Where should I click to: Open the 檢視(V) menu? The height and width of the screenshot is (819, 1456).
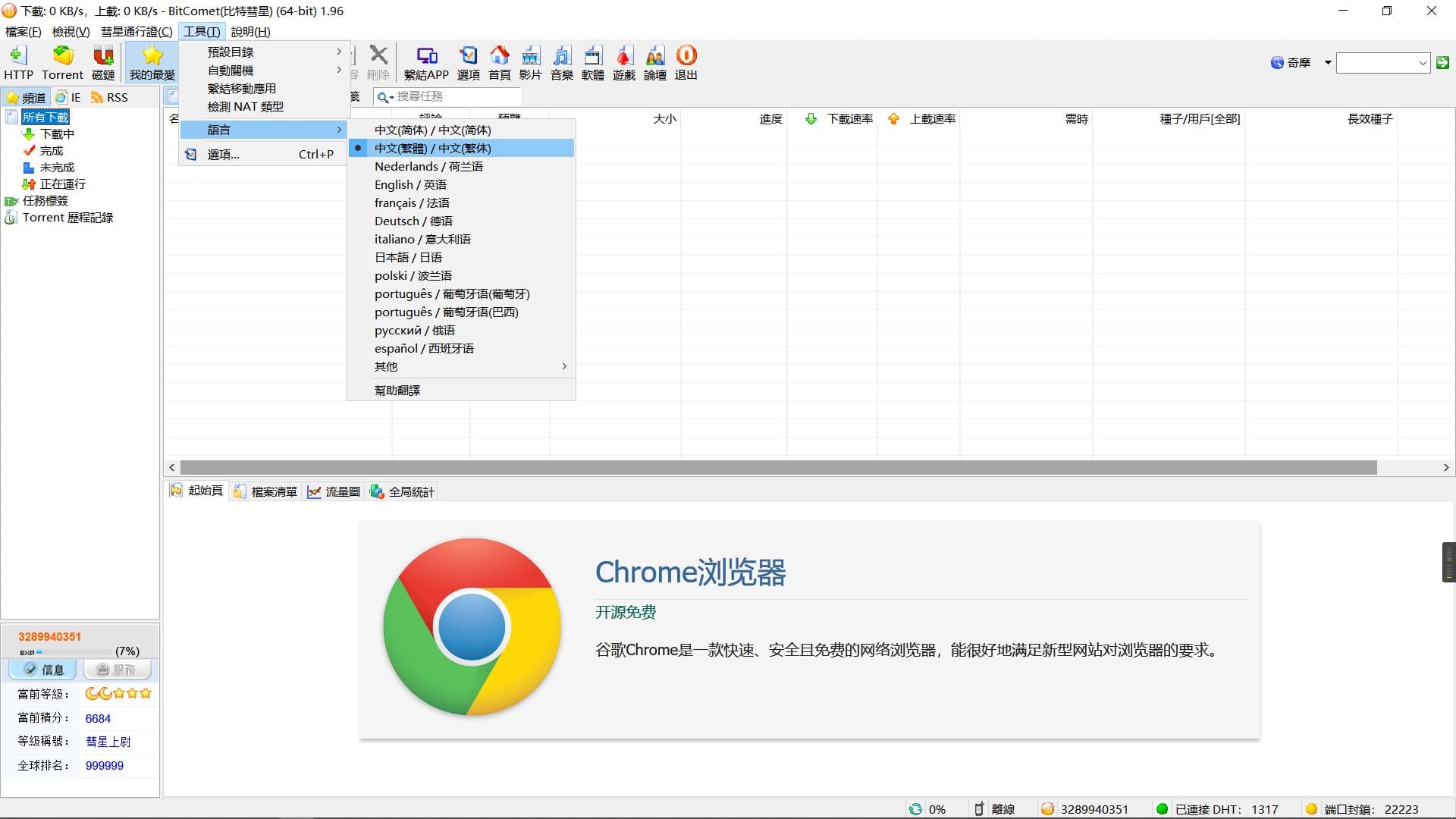(x=71, y=32)
